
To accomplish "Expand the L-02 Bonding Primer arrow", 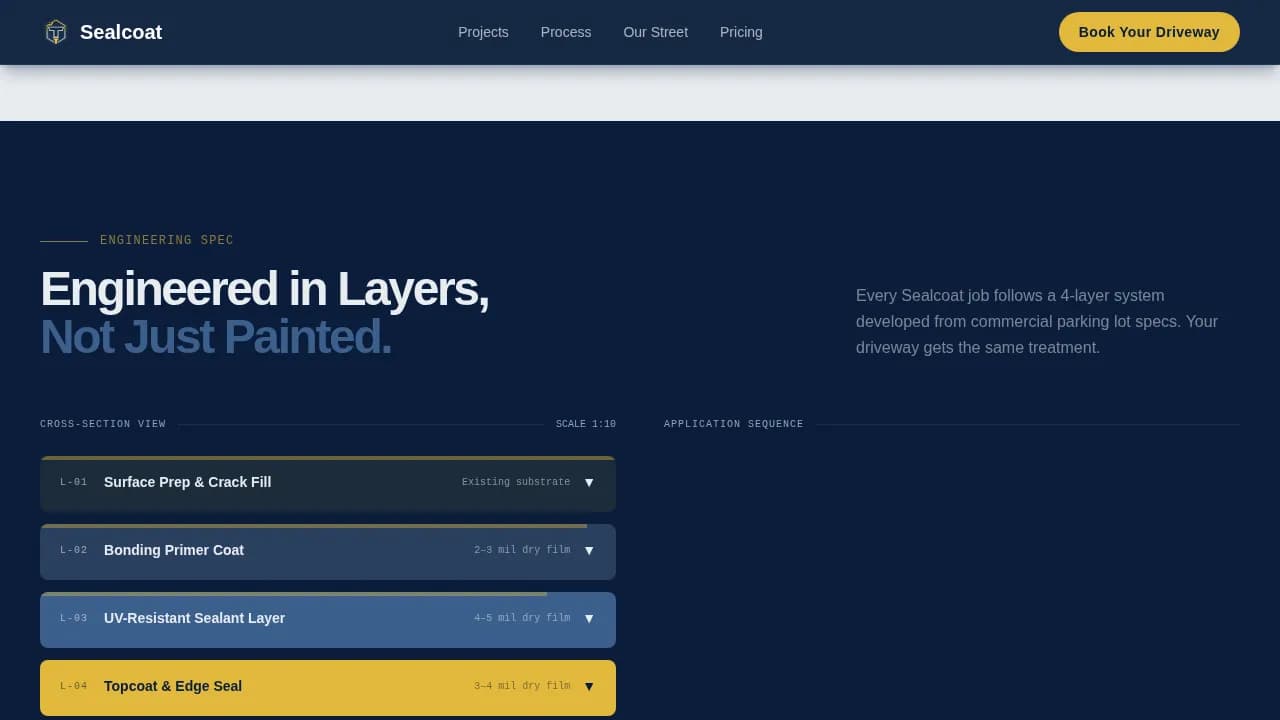I will point(589,551).
